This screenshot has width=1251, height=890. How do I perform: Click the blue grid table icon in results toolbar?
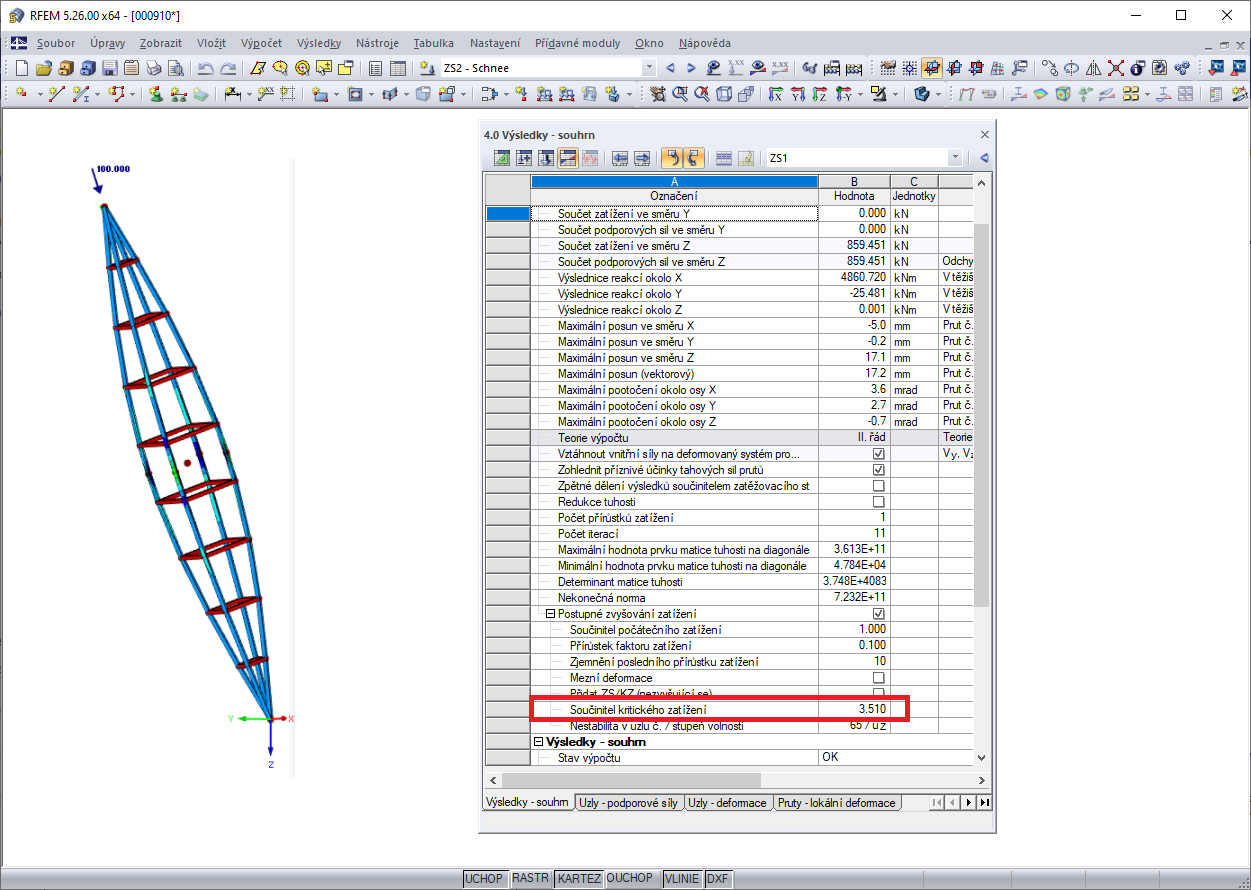click(x=723, y=158)
